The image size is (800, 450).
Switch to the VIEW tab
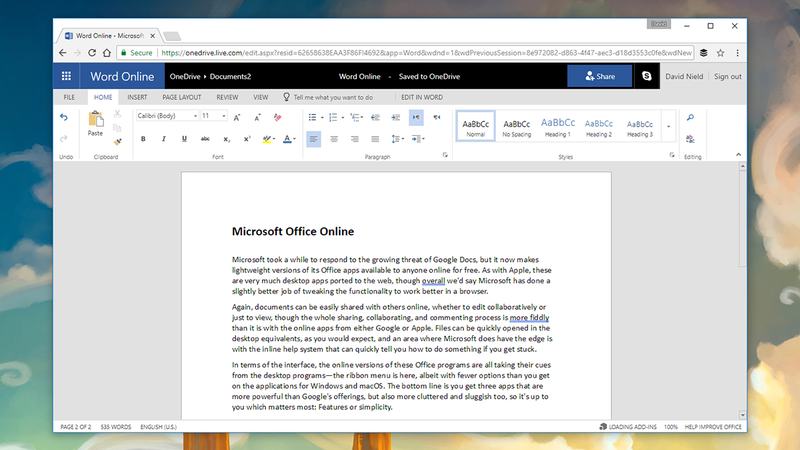[261, 97]
